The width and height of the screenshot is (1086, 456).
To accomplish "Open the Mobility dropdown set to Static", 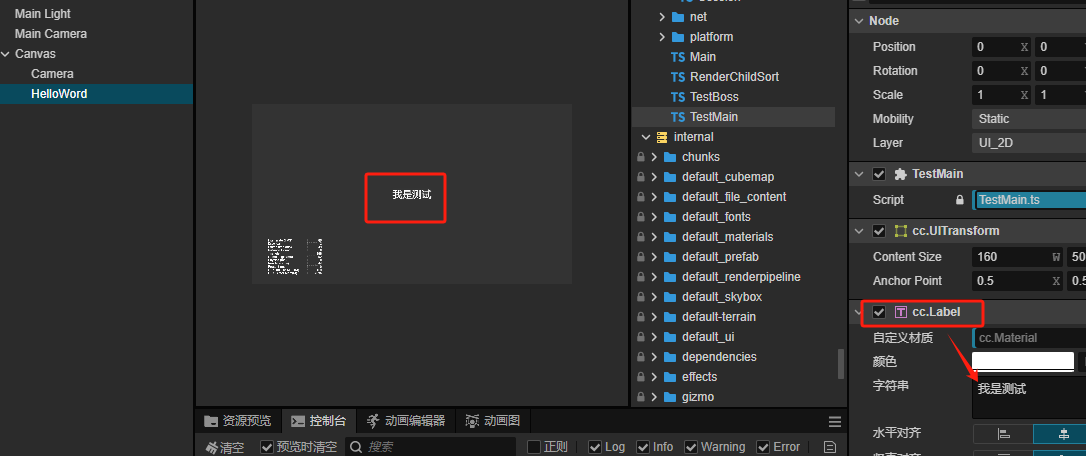I will click(x=1029, y=119).
